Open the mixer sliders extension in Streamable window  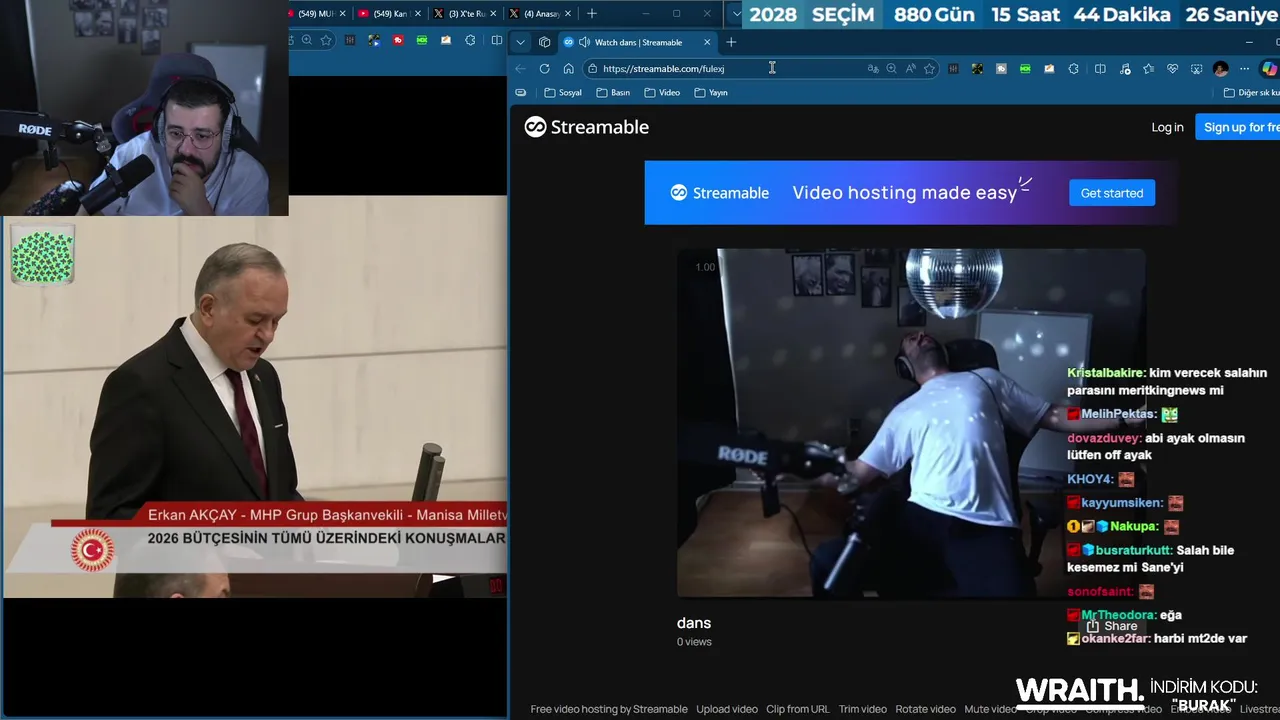click(x=953, y=69)
